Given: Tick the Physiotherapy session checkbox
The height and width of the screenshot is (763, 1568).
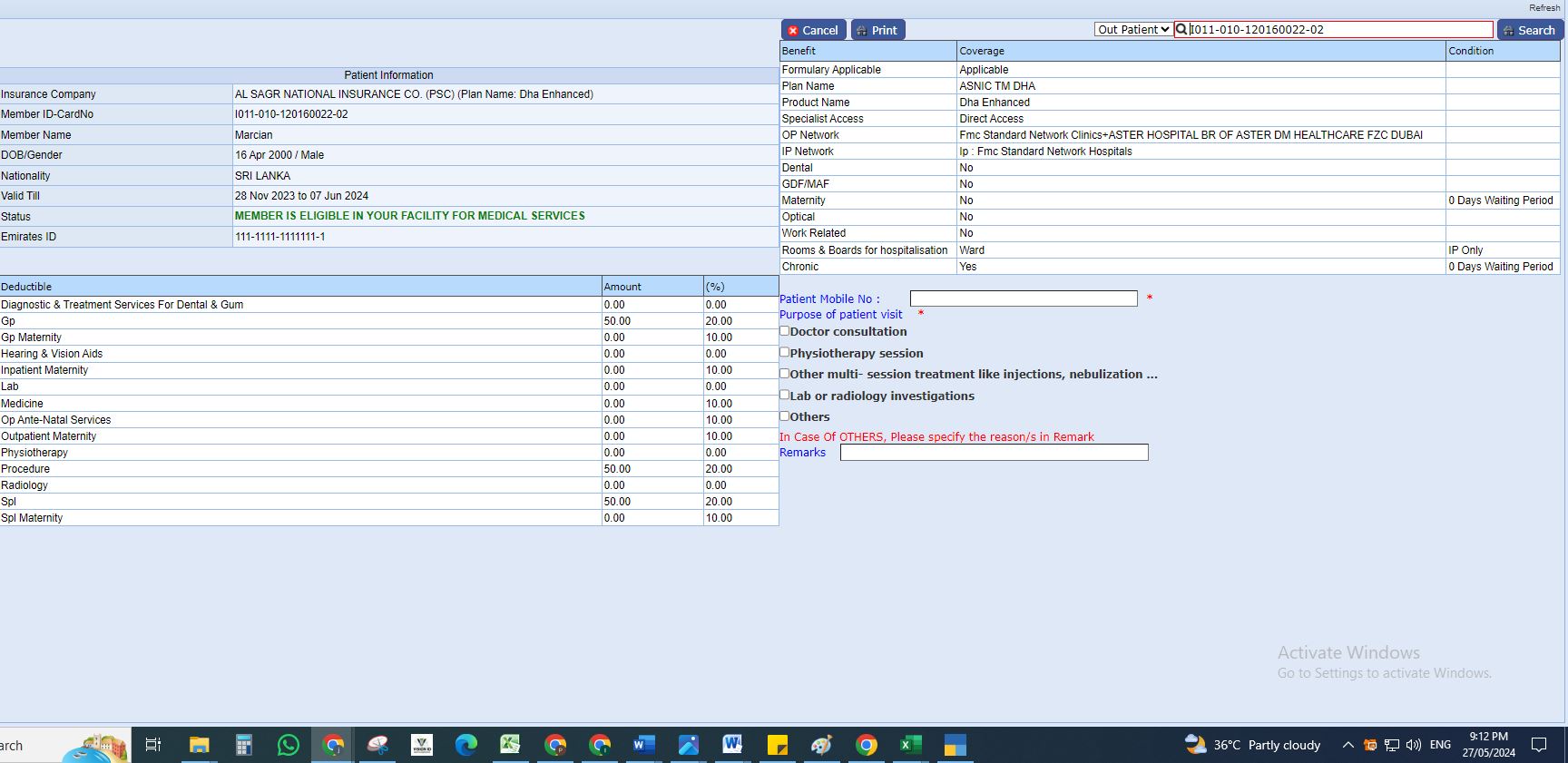Looking at the screenshot, I should coord(785,352).
